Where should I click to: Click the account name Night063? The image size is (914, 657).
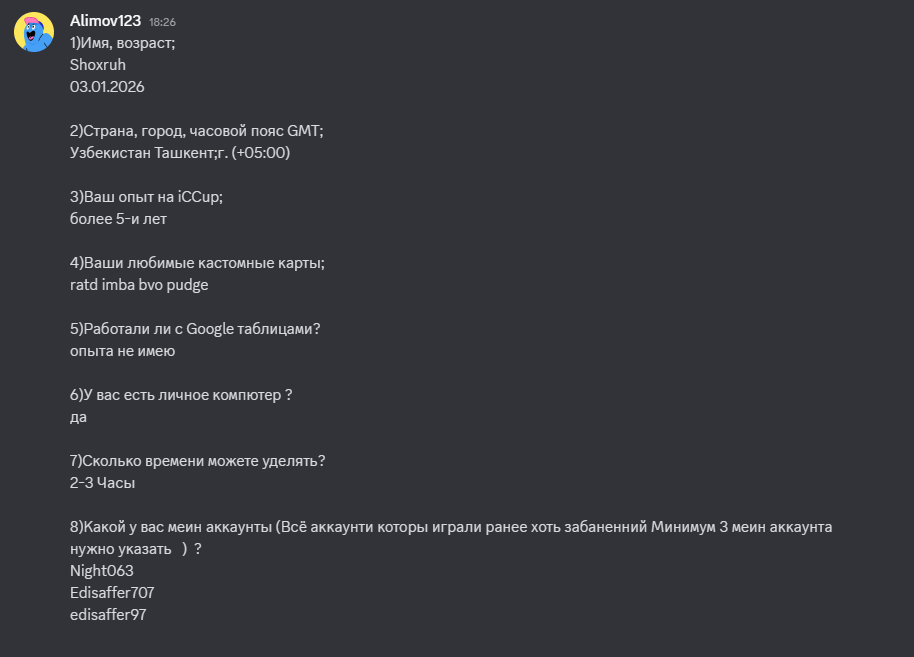(x=101, y=571)
